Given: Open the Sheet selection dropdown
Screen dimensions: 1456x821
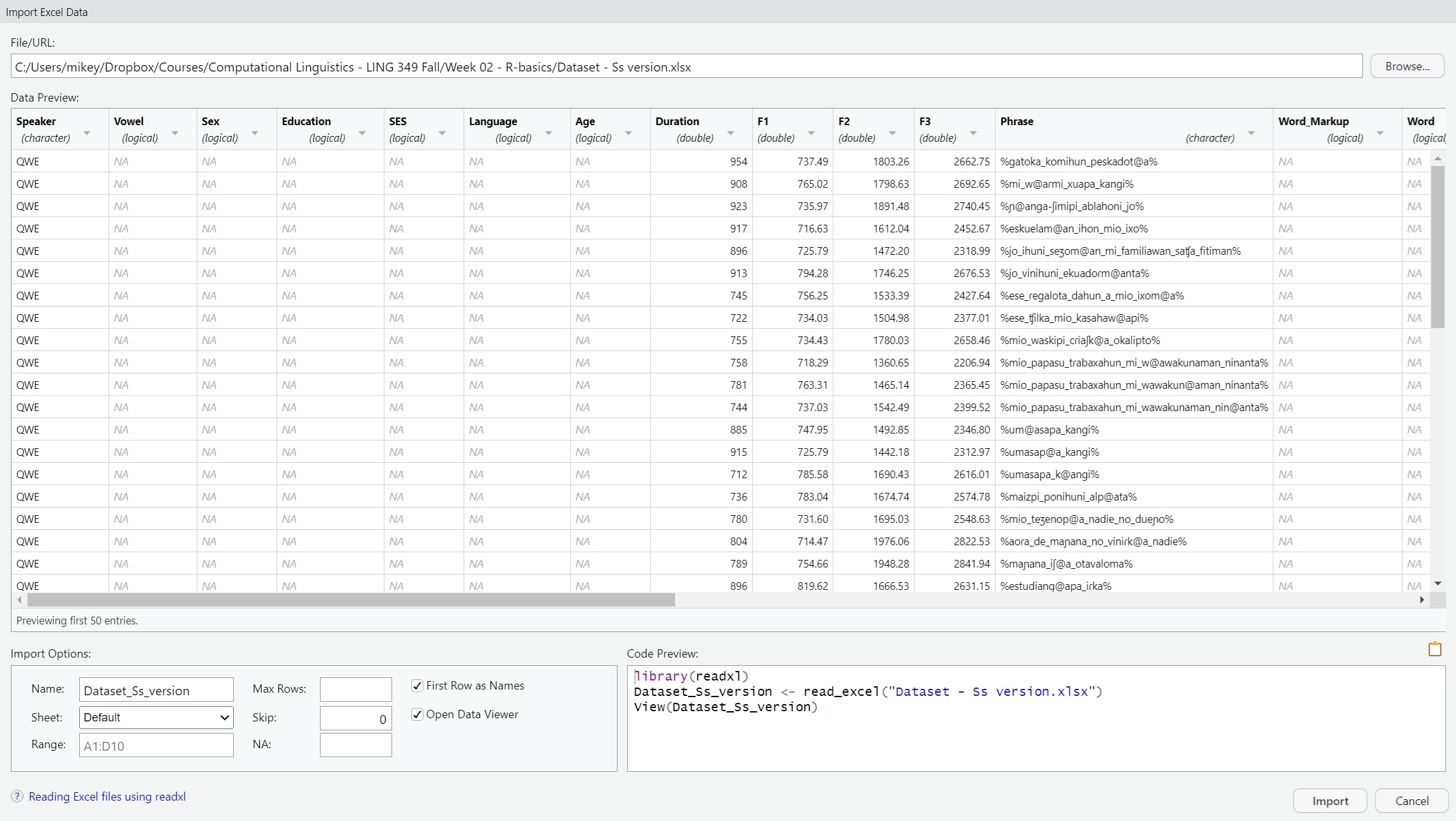Looking at the screenshot, I should click(156, 717).
